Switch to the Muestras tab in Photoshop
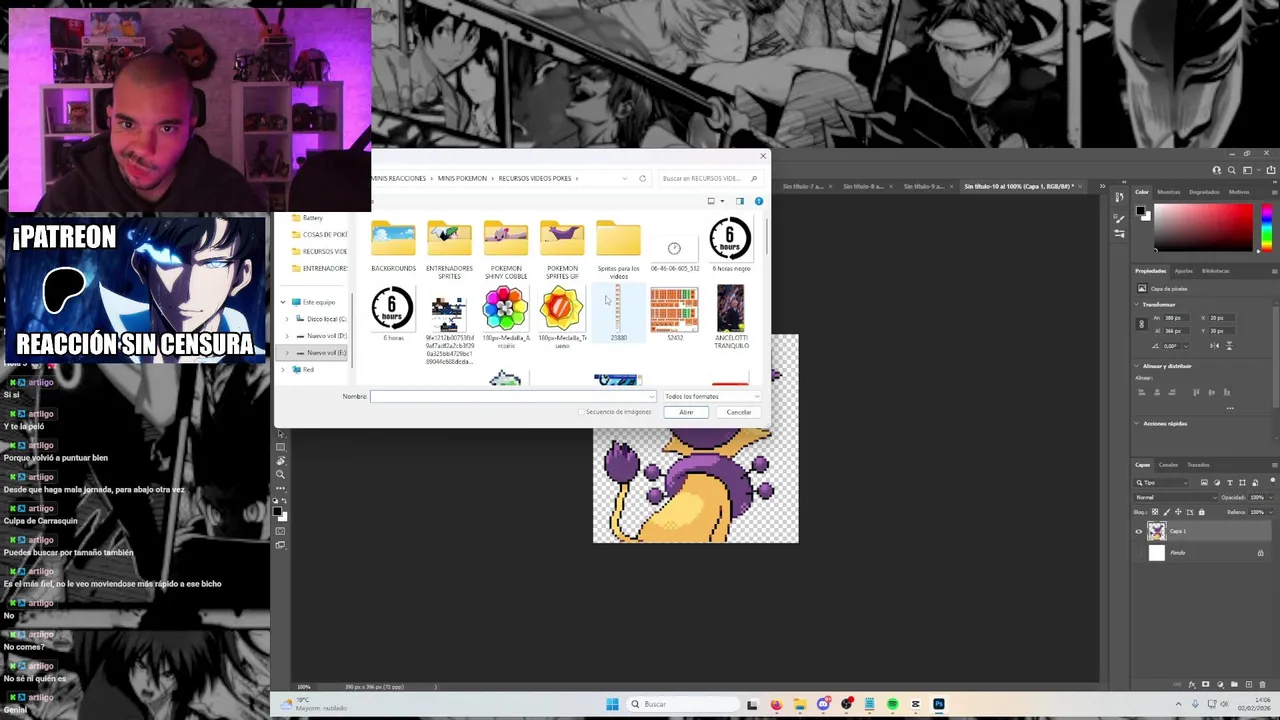Viewport: 1280px width, 720px height. (1168, 192)
